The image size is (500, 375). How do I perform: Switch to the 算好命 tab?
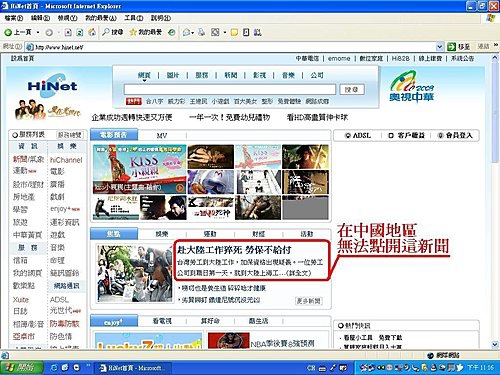[x=210, y=321]
